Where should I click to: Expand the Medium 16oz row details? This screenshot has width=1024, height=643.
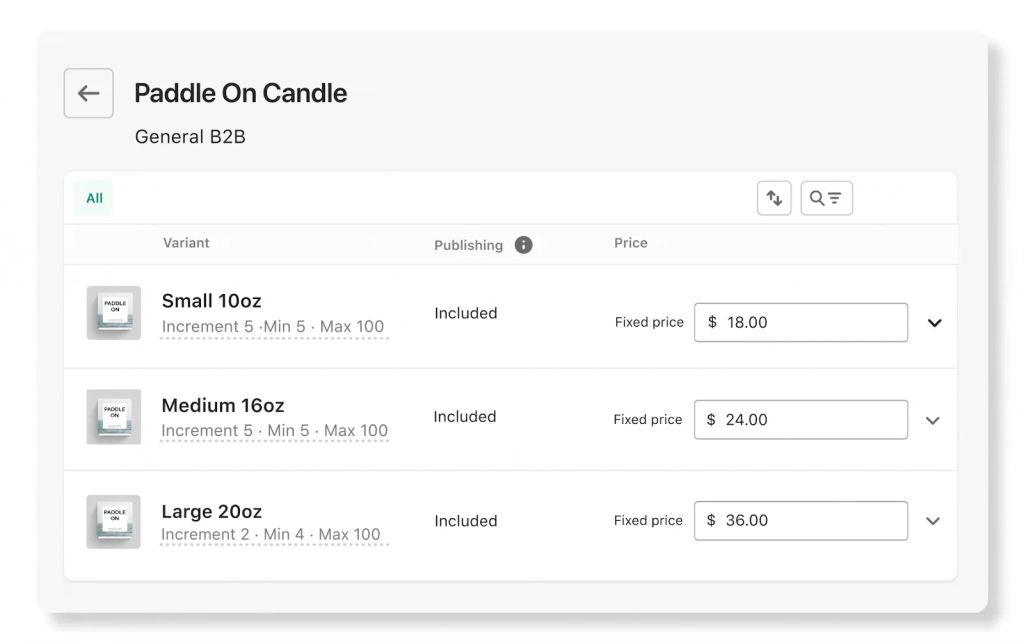point(932,420)
